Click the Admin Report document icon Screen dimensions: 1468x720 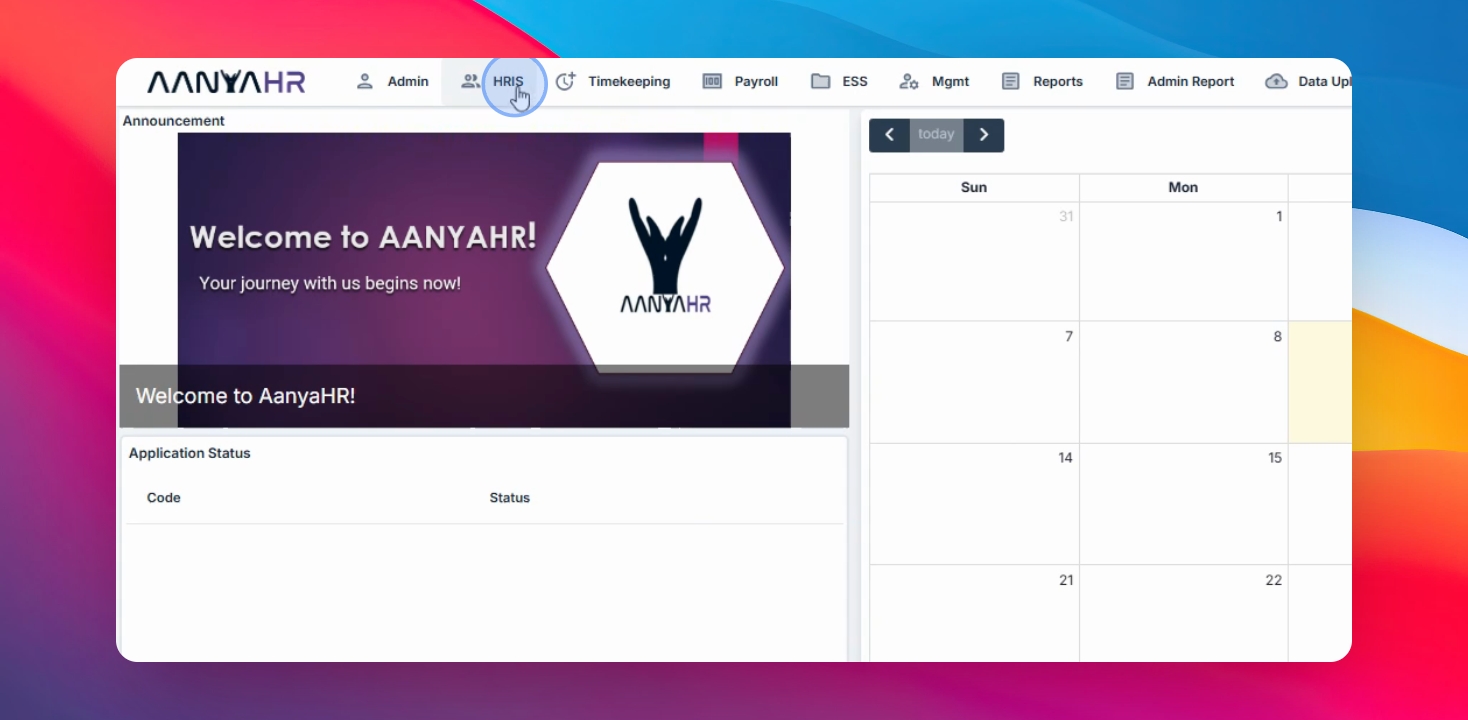tap(1125, 82)
